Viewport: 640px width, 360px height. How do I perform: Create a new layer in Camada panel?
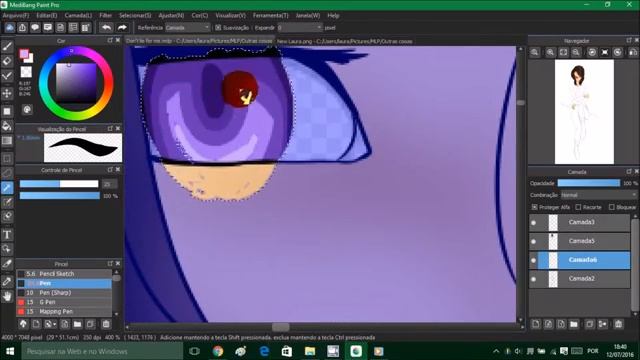point(536,324)
